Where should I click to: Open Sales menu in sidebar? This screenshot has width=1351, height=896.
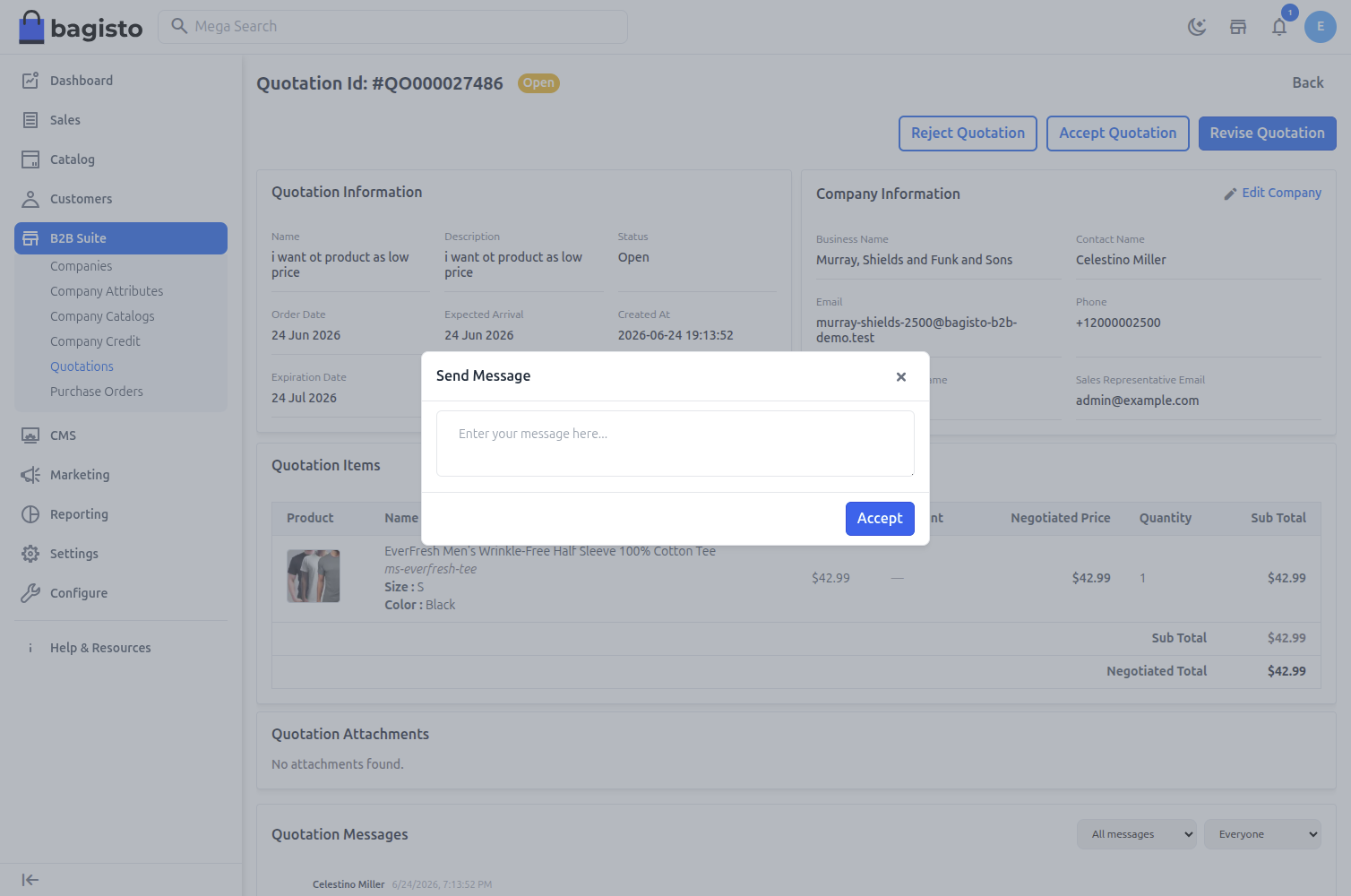pos(121,120)
